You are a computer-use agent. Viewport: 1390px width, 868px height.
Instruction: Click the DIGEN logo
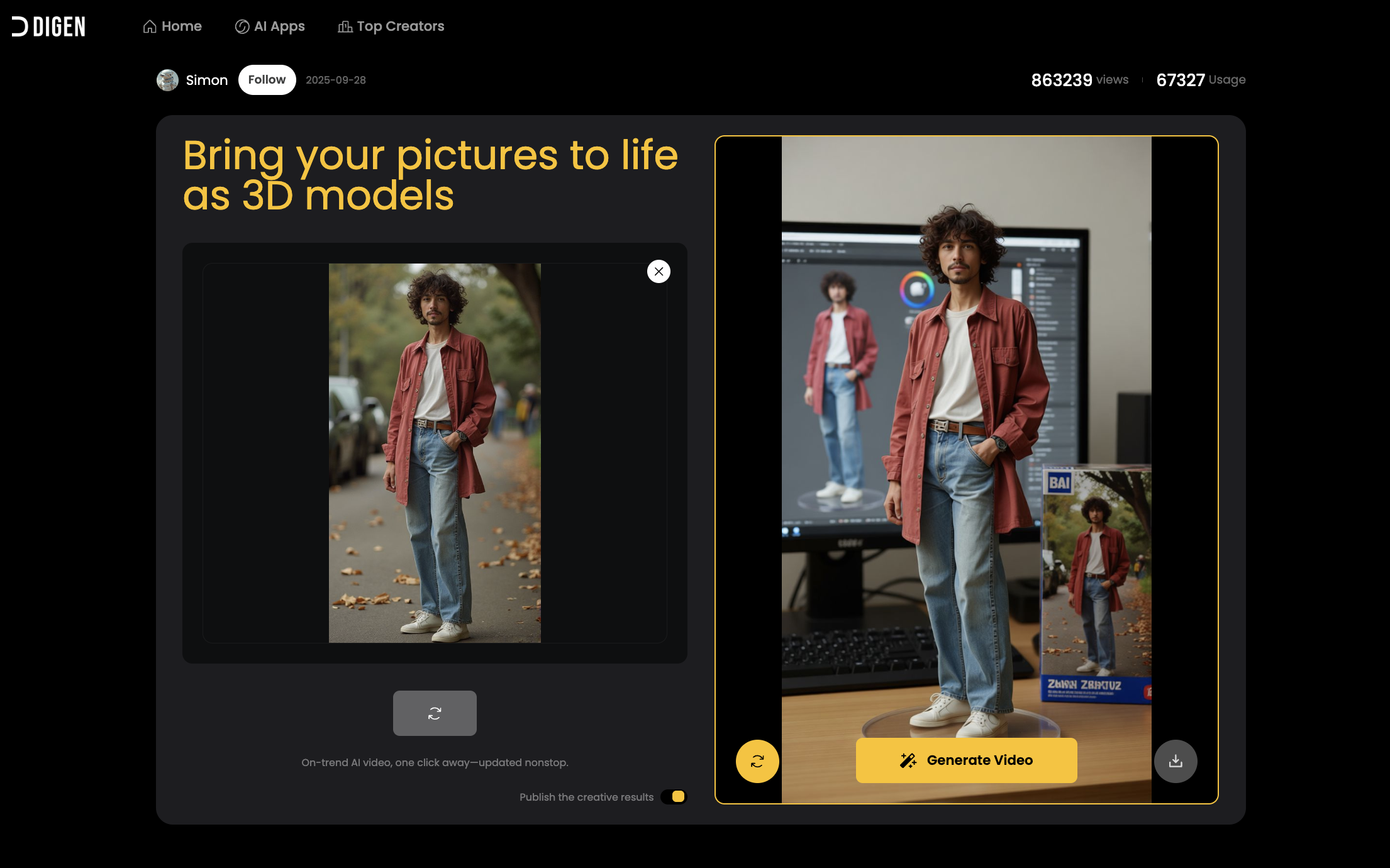tap(48, 26)
